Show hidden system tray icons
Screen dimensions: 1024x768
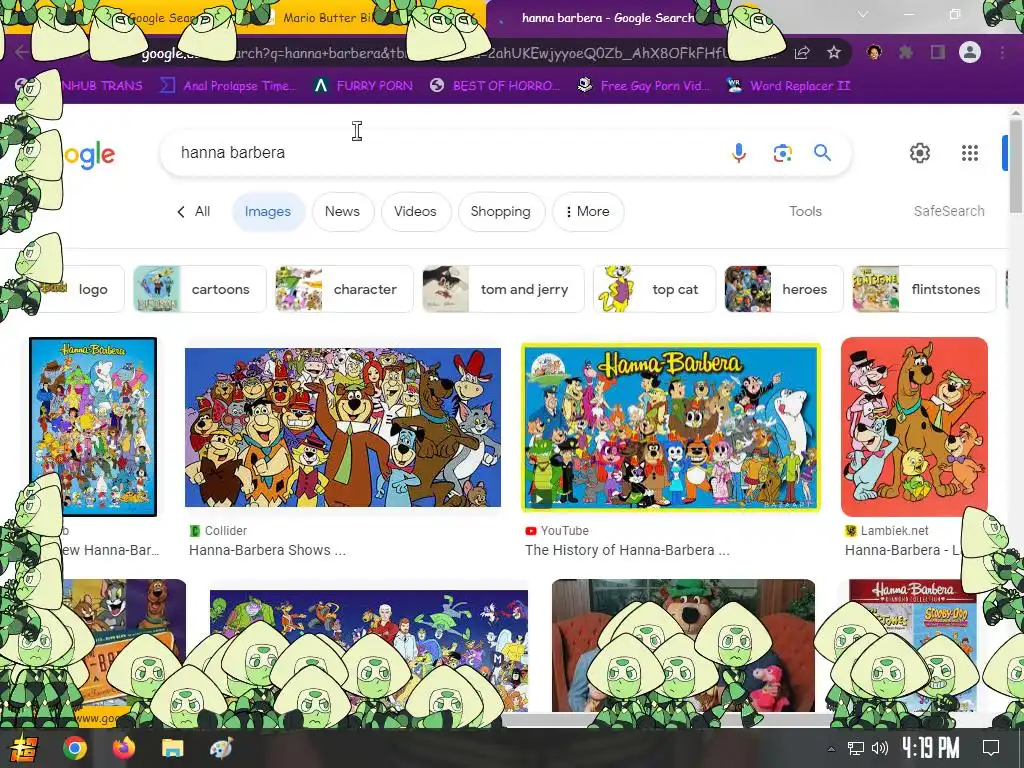831,749
